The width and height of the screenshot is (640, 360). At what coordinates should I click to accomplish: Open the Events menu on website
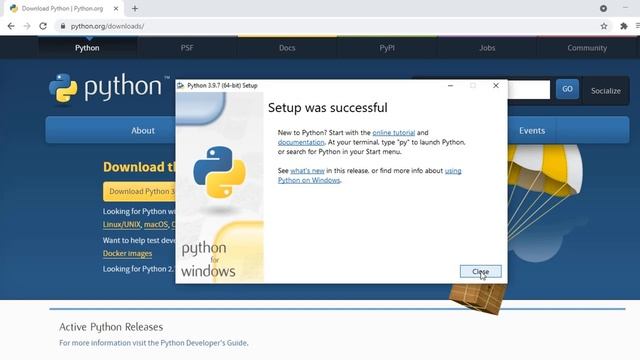(532, 131)
